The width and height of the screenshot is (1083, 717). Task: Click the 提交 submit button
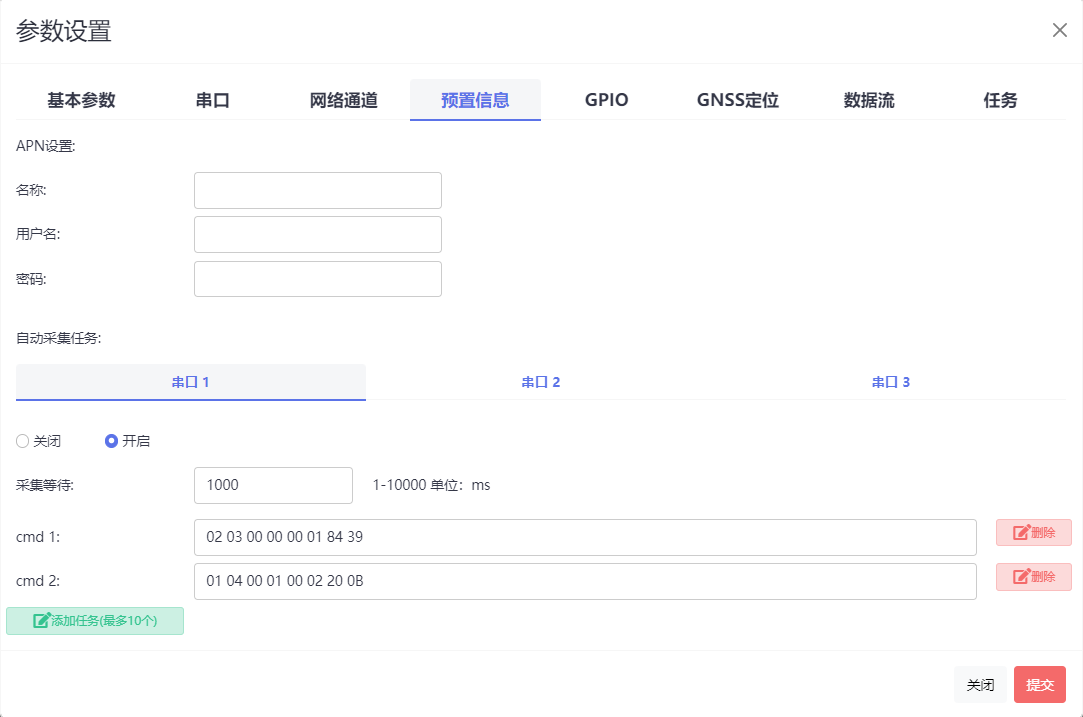1040,684
